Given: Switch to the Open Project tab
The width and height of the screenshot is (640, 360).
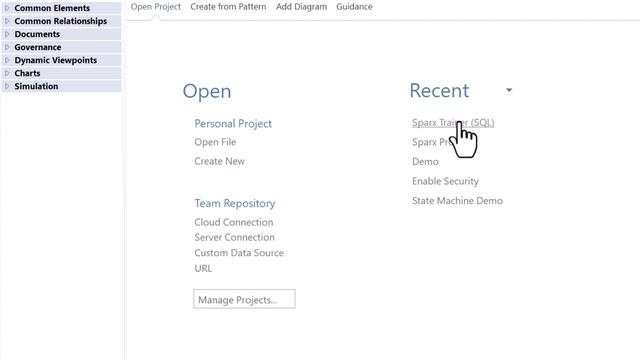Looking at the screenshot, I should click(x=156, y=7).
